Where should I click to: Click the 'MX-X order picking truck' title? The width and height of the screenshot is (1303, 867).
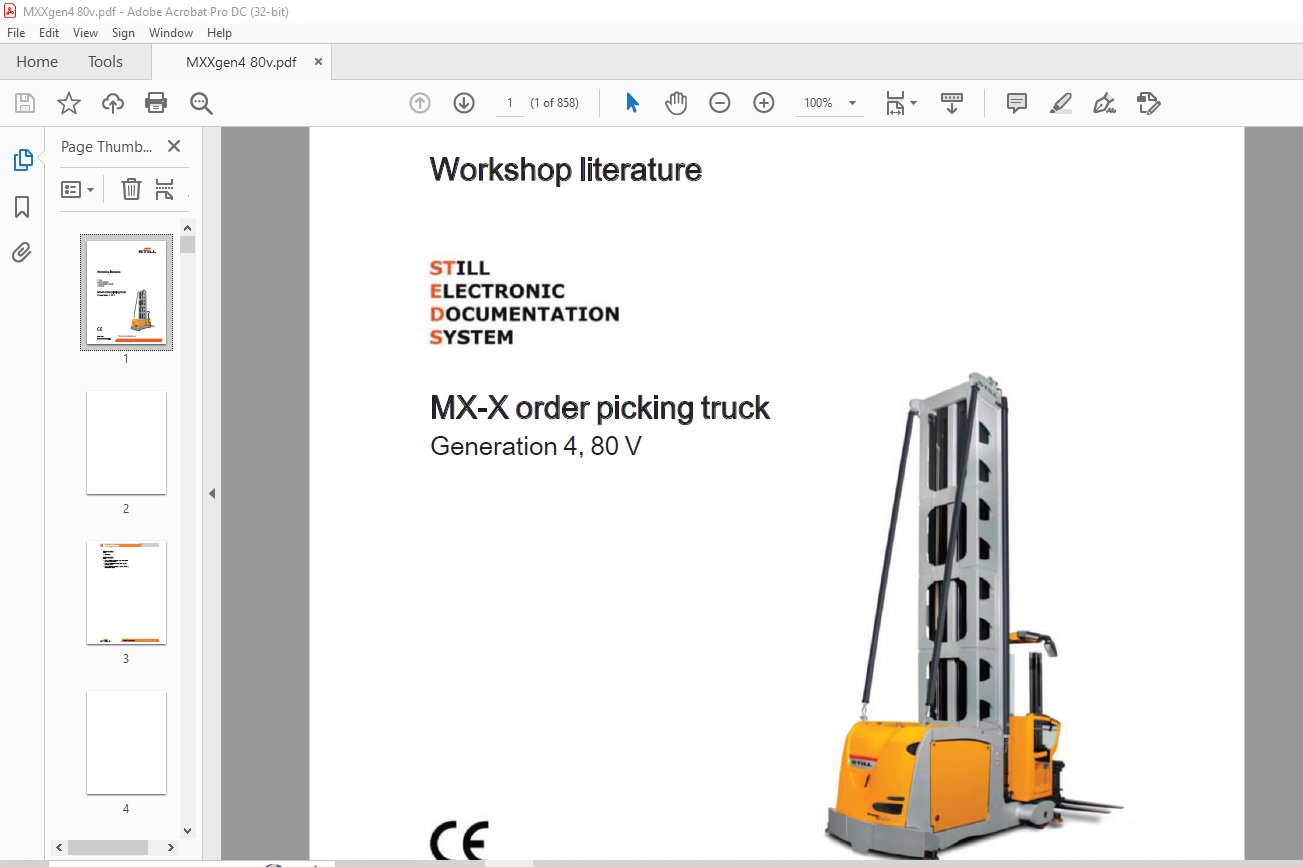[600, 408]
